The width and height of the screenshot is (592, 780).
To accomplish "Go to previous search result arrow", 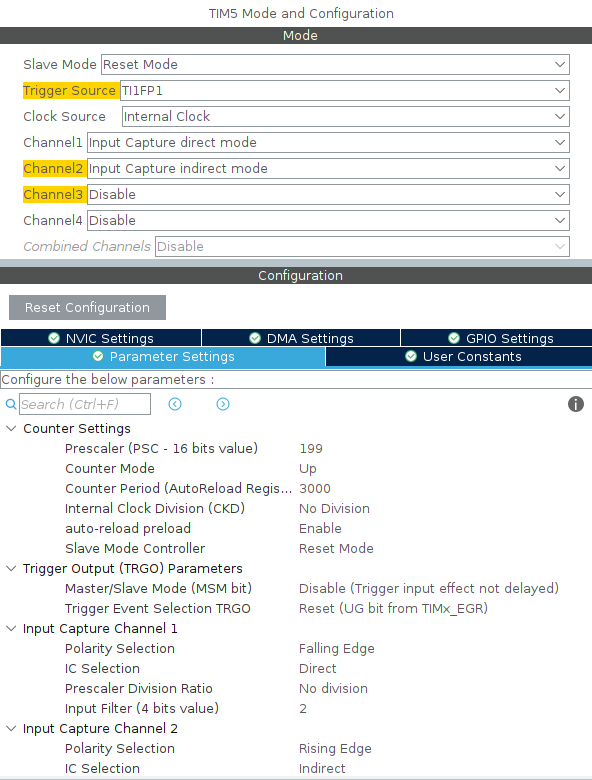I will click(x=175, y=404).
